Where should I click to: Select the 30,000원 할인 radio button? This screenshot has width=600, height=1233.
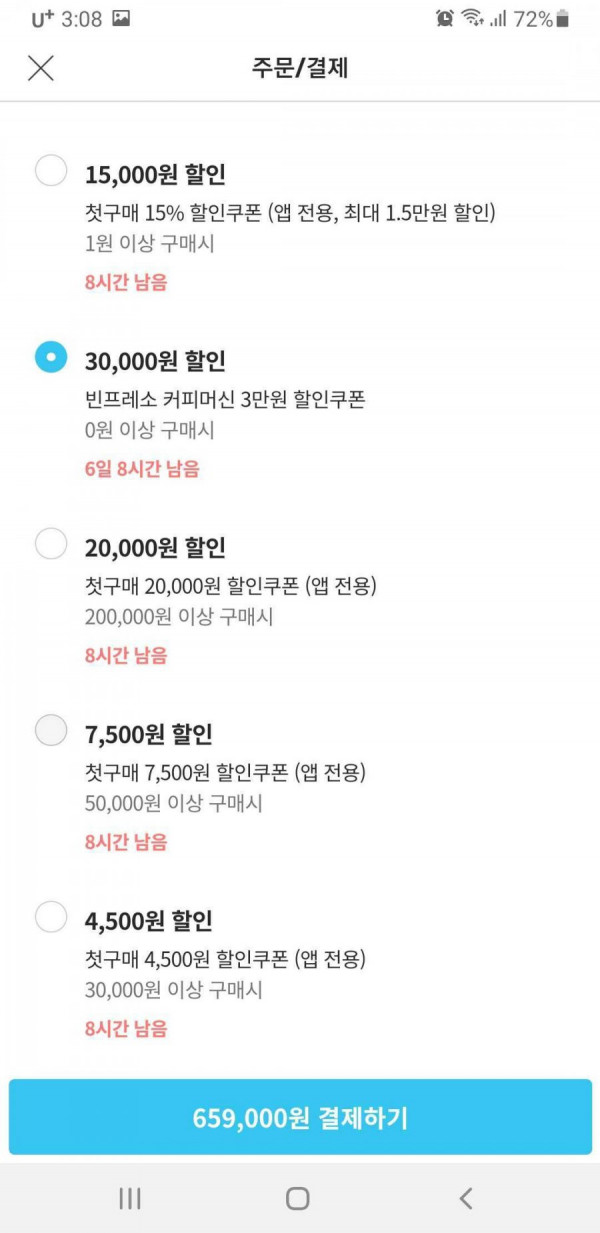click(51, 357)
